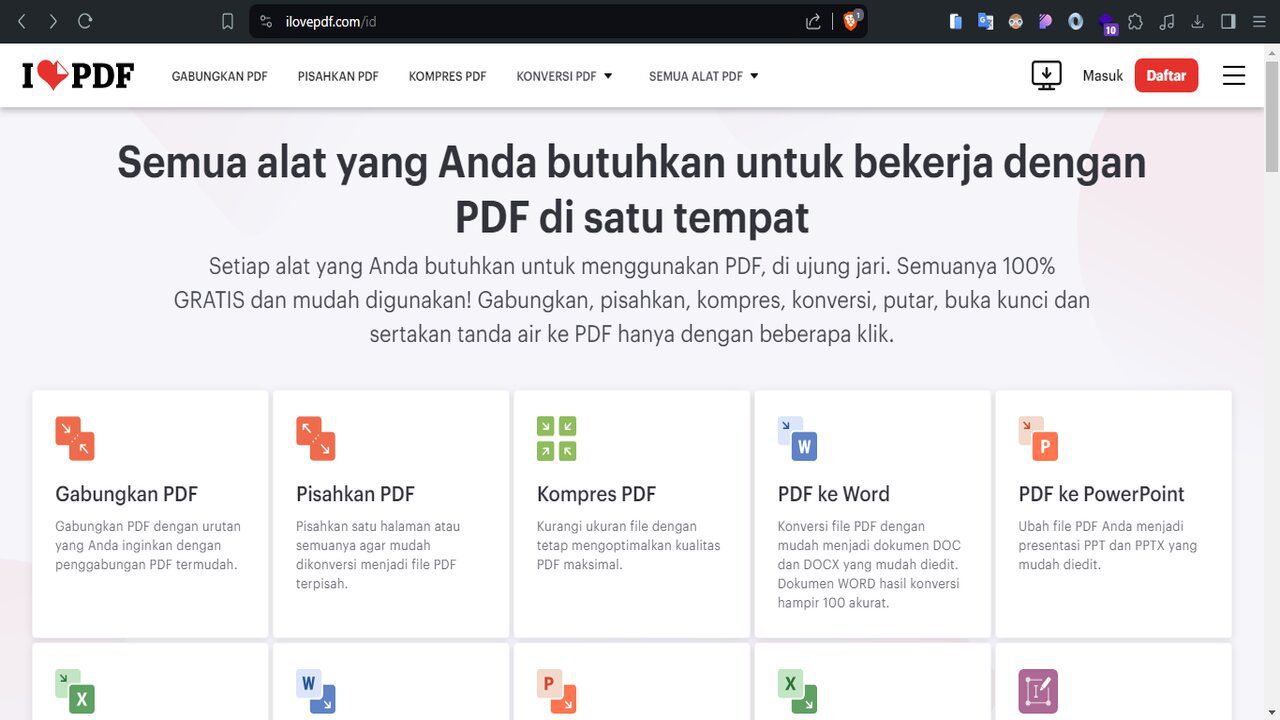
Task: Click the Gabungkan PDF card description
Action: click(148, 545)
